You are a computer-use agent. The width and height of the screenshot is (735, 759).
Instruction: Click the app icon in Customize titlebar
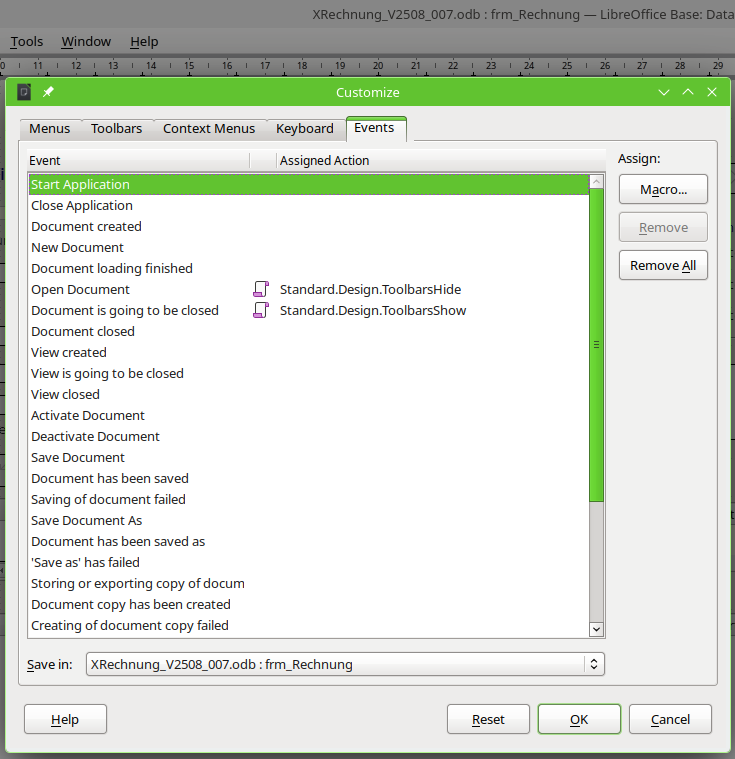[24, 92]
